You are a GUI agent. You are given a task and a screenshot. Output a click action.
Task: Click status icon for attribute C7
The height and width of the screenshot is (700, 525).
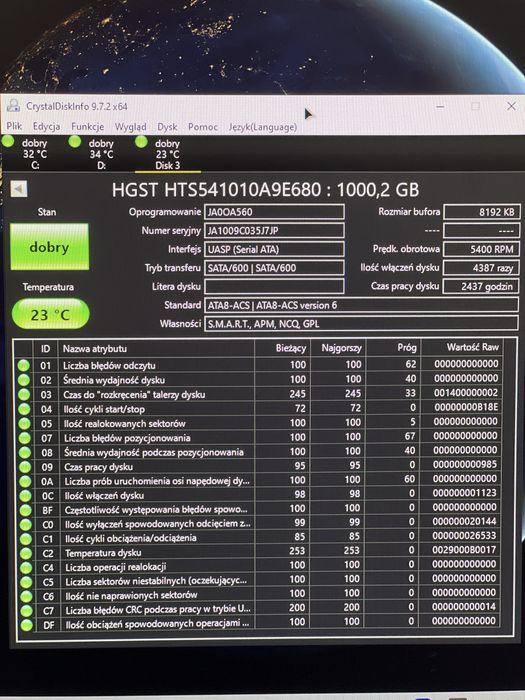click(x=27, y=611)
